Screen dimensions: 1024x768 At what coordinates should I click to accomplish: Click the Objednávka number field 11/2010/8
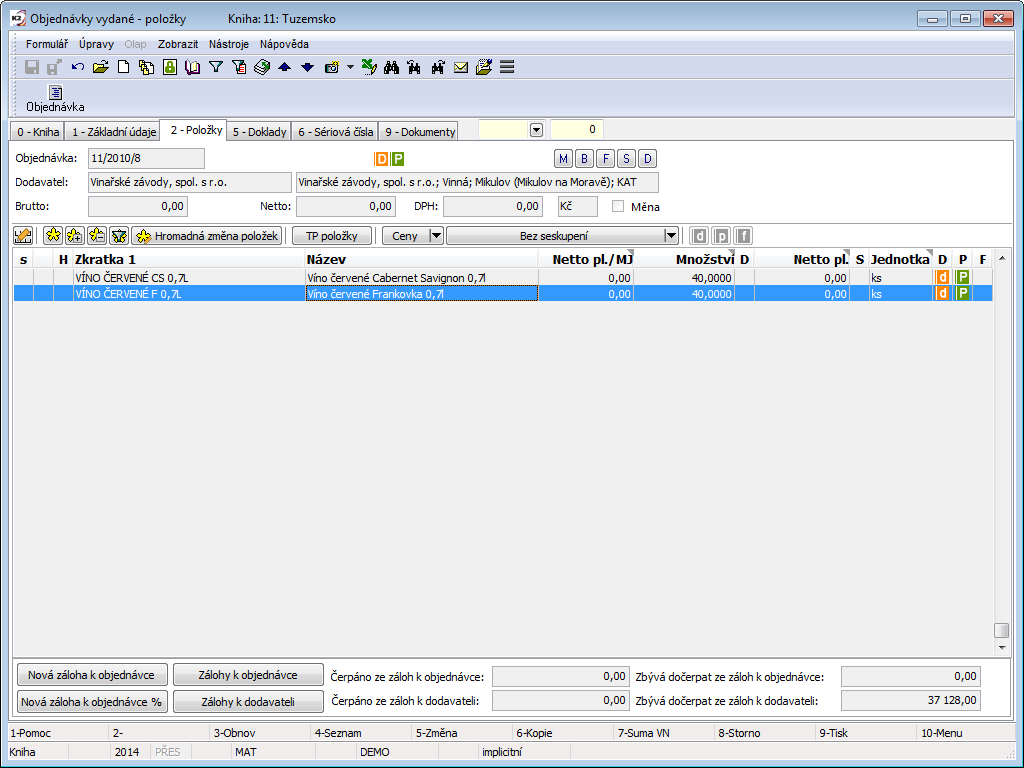(146, 158)
